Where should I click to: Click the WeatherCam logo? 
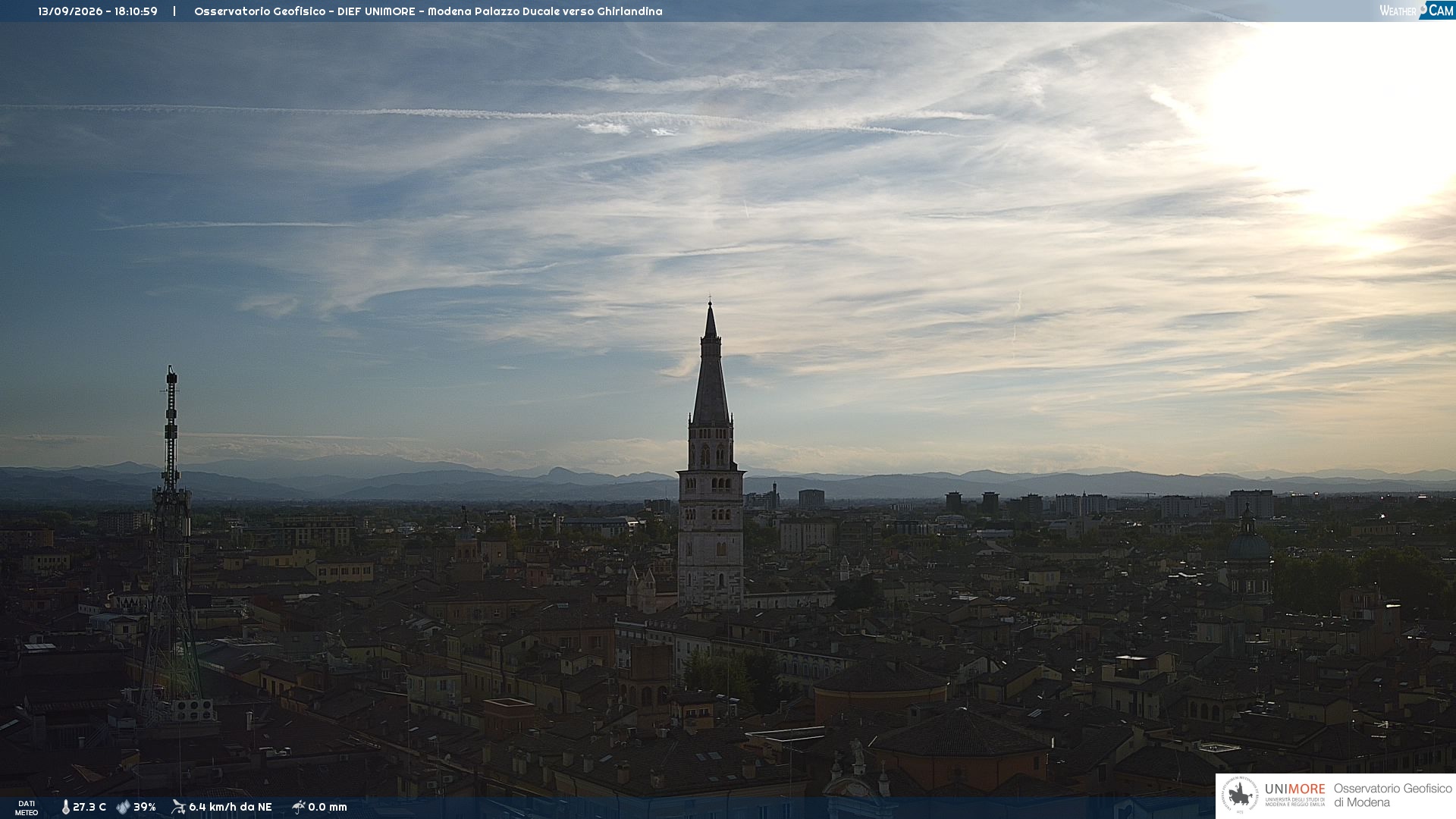coord(1417,10)
